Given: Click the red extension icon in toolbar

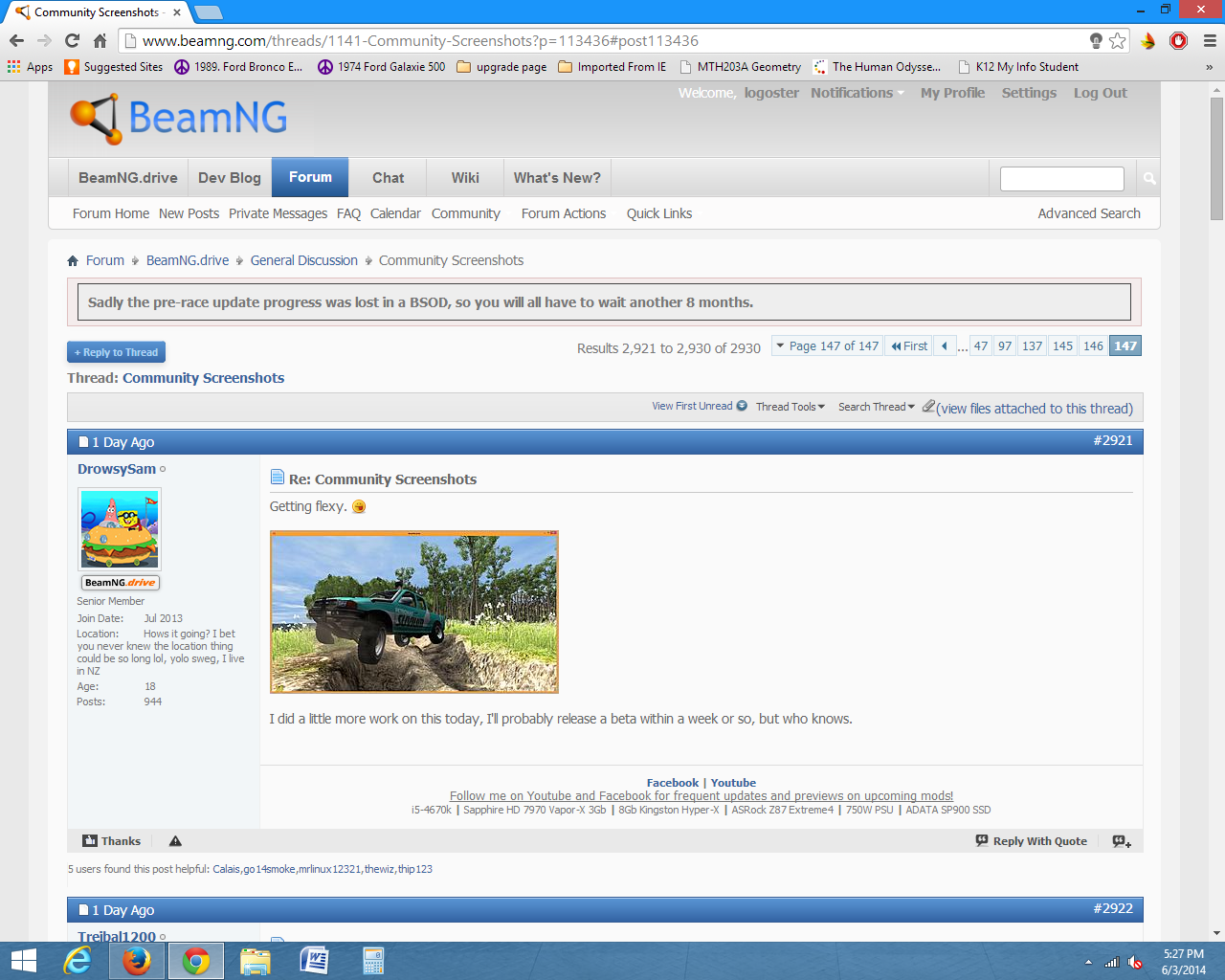Looking at the screenshot, I should pos(1179,40).
